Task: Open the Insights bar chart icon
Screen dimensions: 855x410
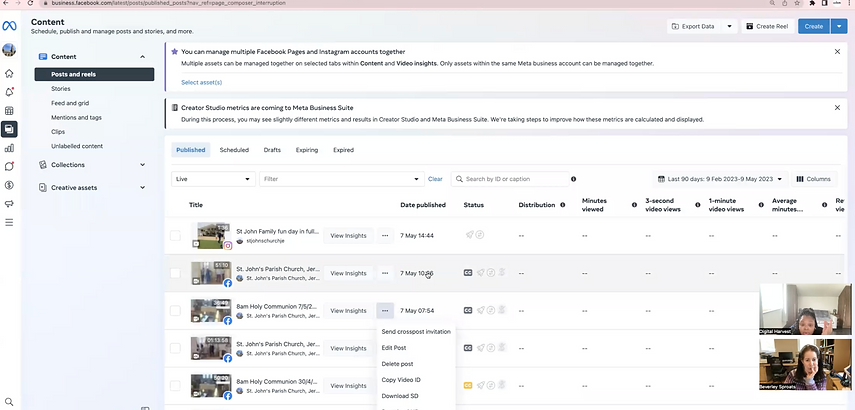Action: [x=9, y=148]
